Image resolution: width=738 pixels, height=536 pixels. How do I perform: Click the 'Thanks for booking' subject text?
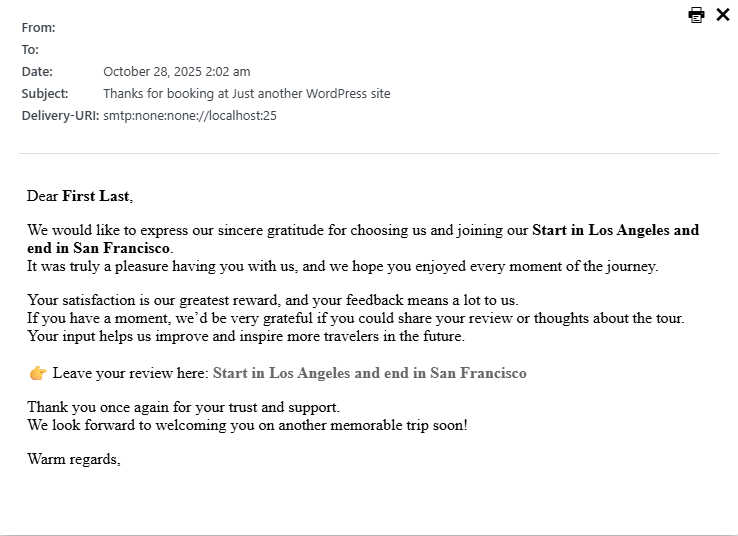coord(247,94)
